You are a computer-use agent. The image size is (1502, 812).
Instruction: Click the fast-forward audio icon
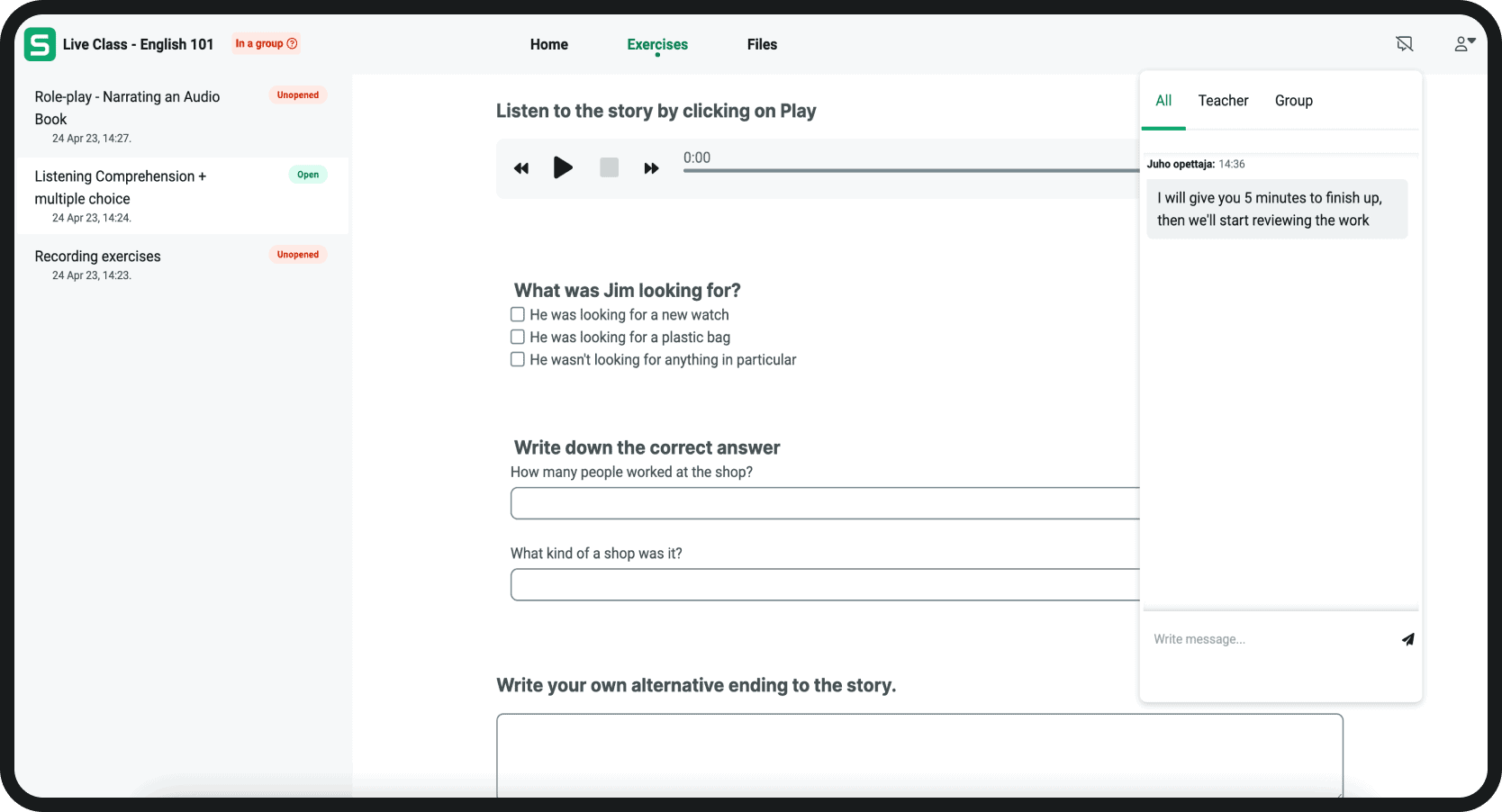[x=651, y=168]
